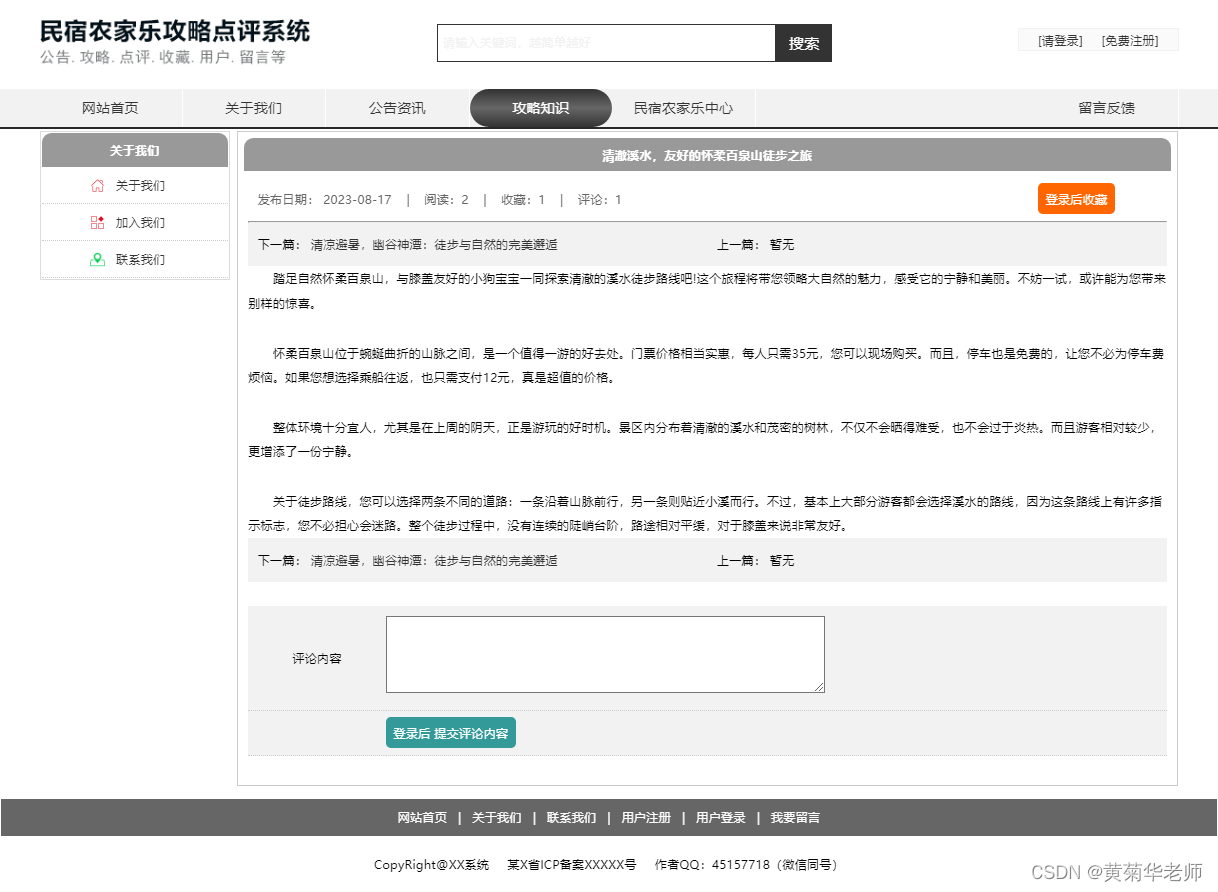Click the grid icon next to 加入我们
Image resolution: width=1218 pixels, height=892 pixels.
[x=96, y=222]
